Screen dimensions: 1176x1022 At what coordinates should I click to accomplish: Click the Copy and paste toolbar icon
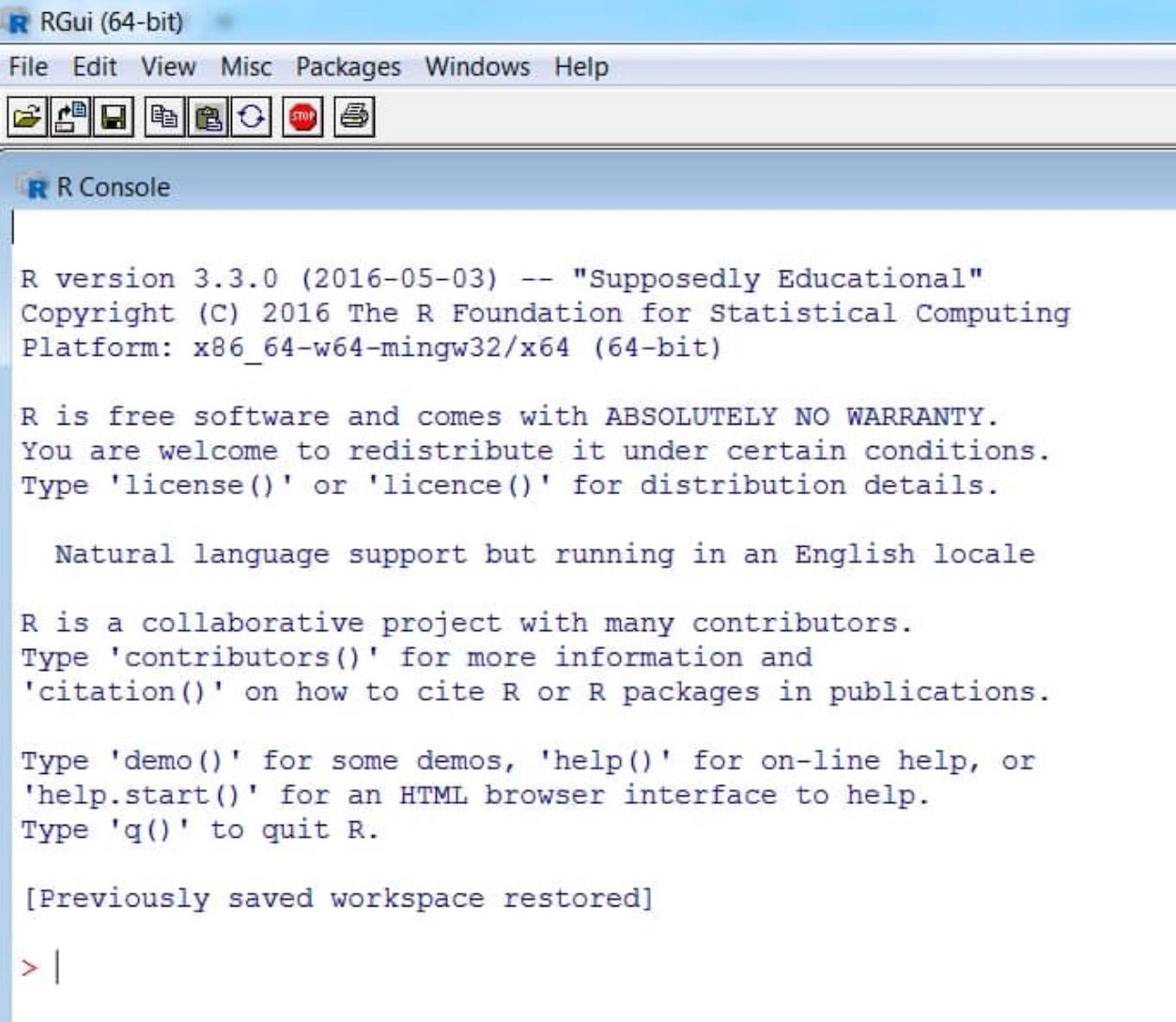[x=251, y=117]
